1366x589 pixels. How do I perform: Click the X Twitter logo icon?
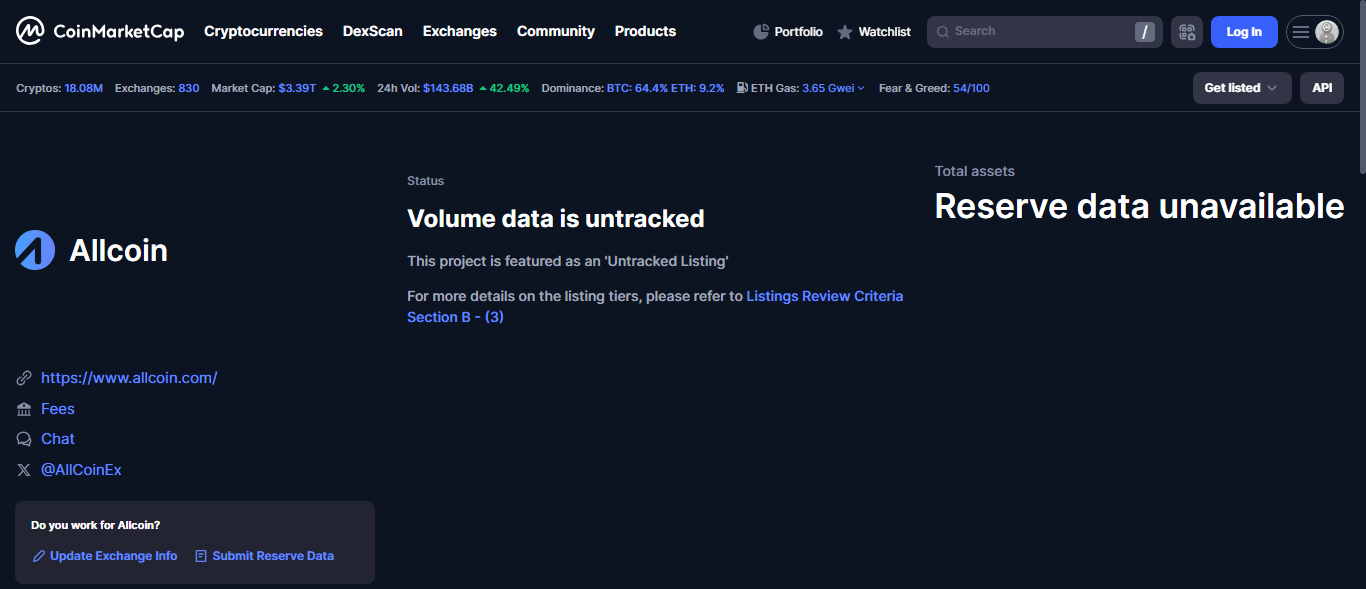point(24,470)
